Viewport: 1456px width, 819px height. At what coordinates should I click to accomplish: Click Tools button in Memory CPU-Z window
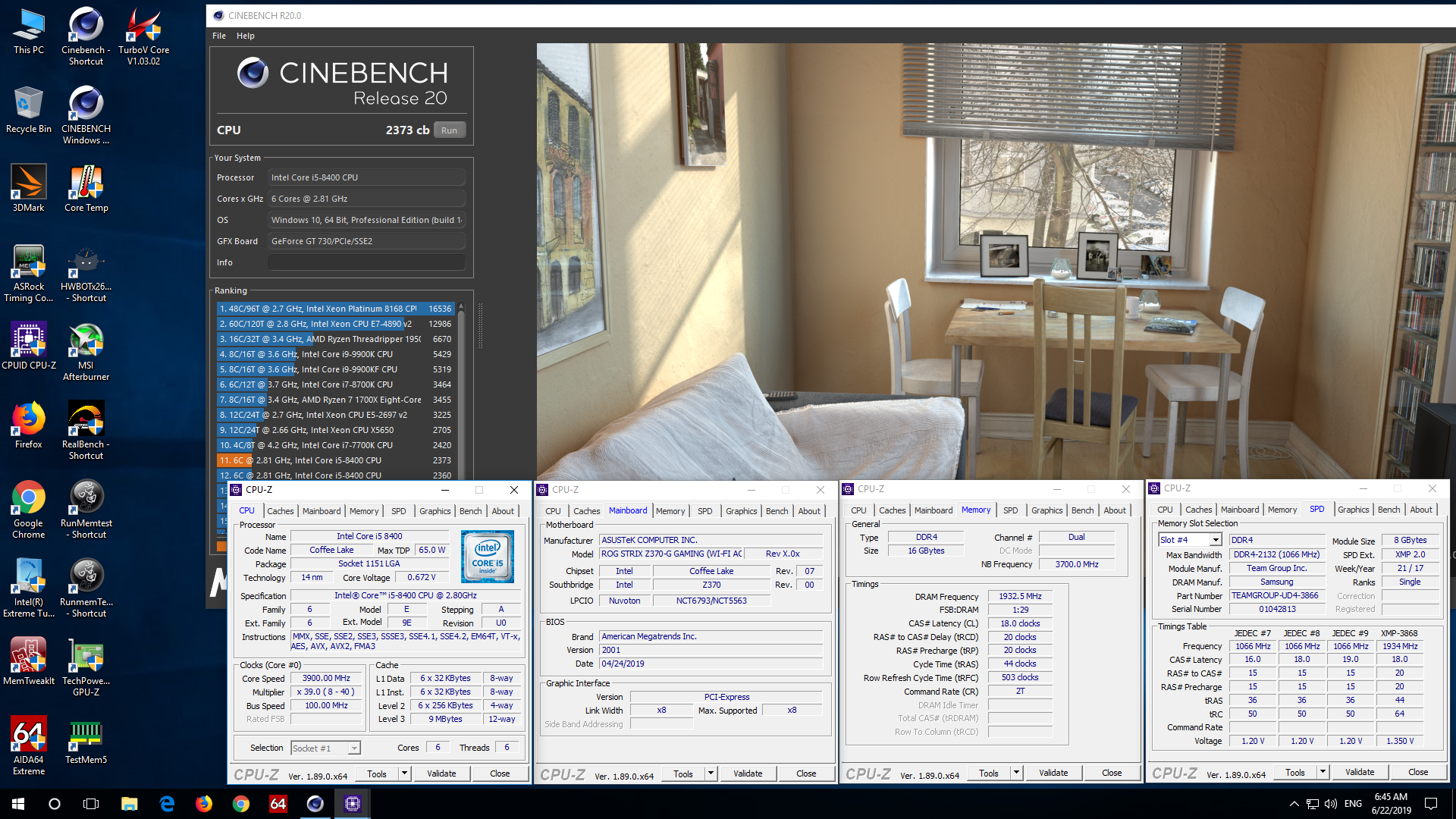989,773
